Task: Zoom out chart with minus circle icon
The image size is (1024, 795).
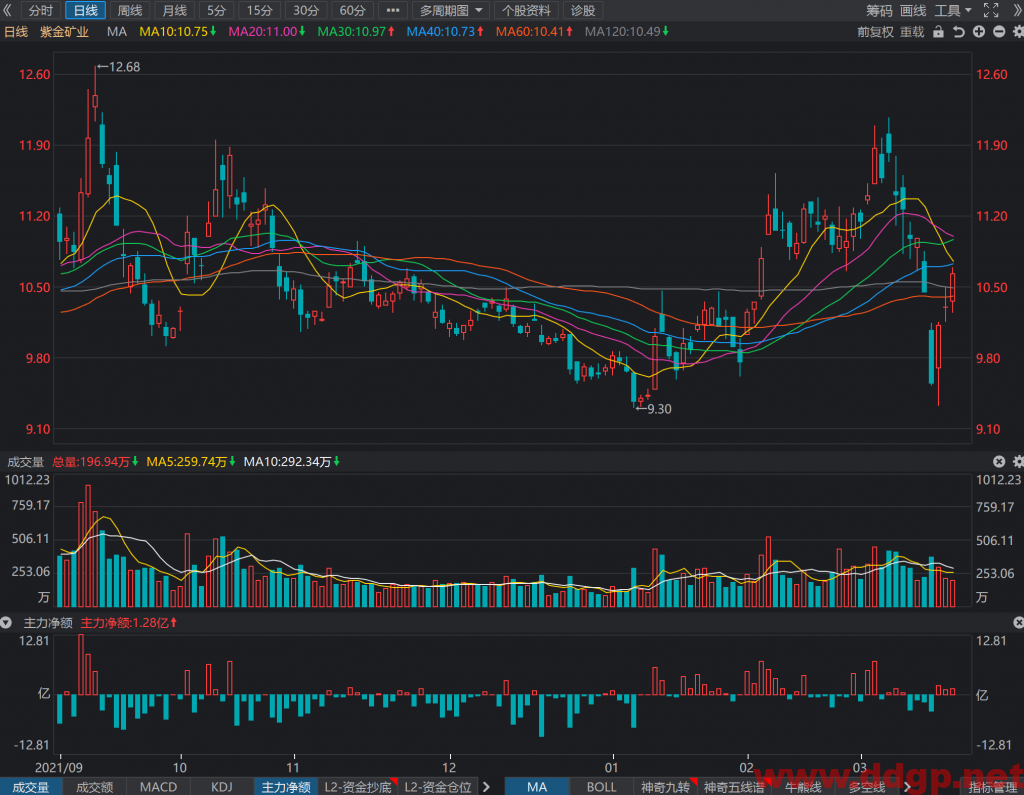Action: 999,31
